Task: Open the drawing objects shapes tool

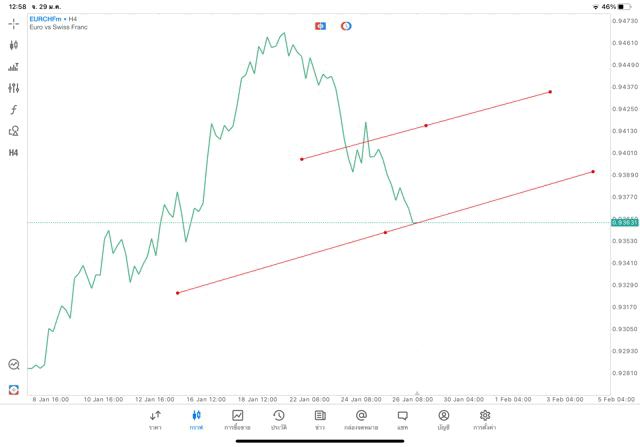Action: click(14, 131)
